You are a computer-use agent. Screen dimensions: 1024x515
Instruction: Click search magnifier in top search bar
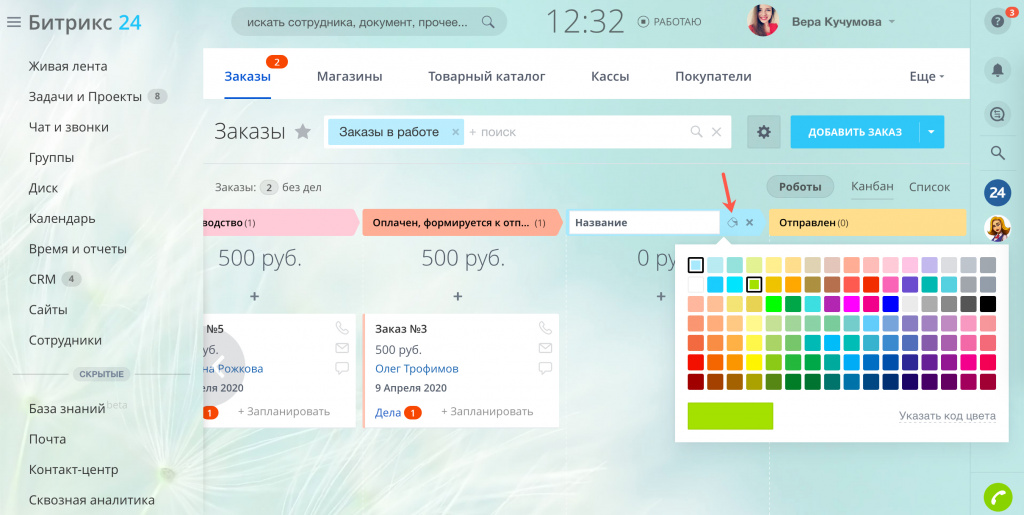[x=487, y=22]
